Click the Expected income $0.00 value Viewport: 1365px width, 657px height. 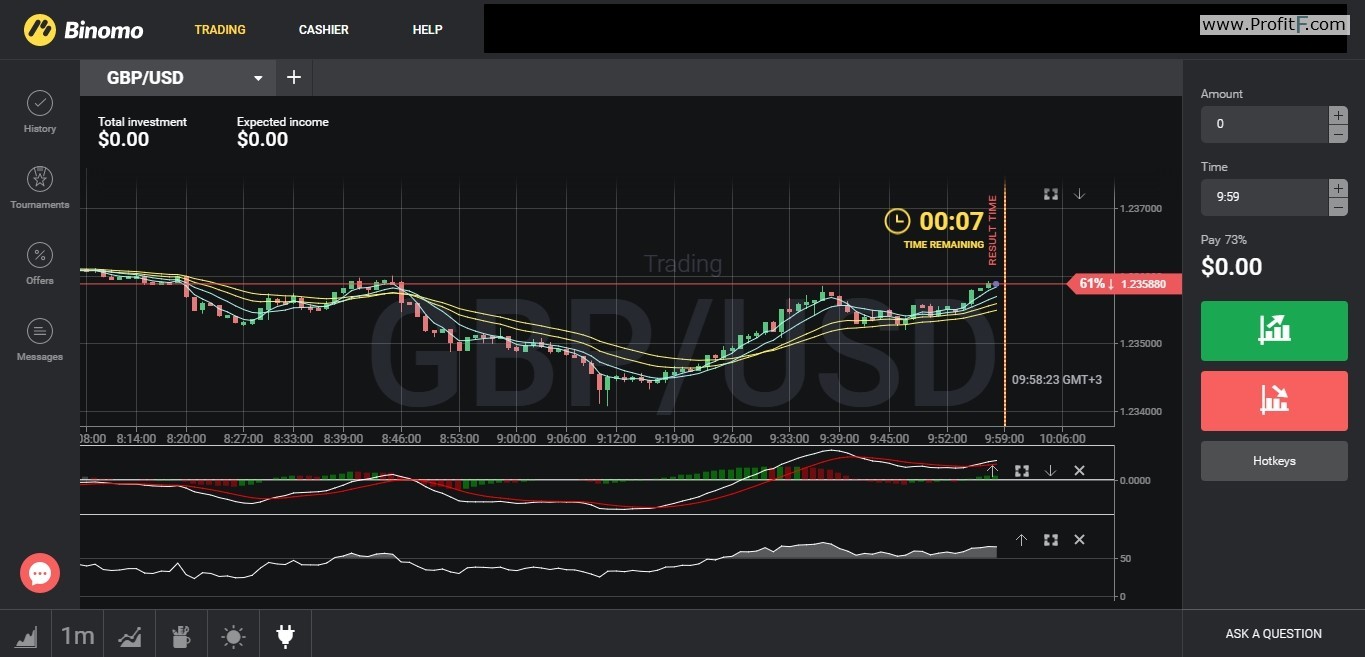(262, 140)
